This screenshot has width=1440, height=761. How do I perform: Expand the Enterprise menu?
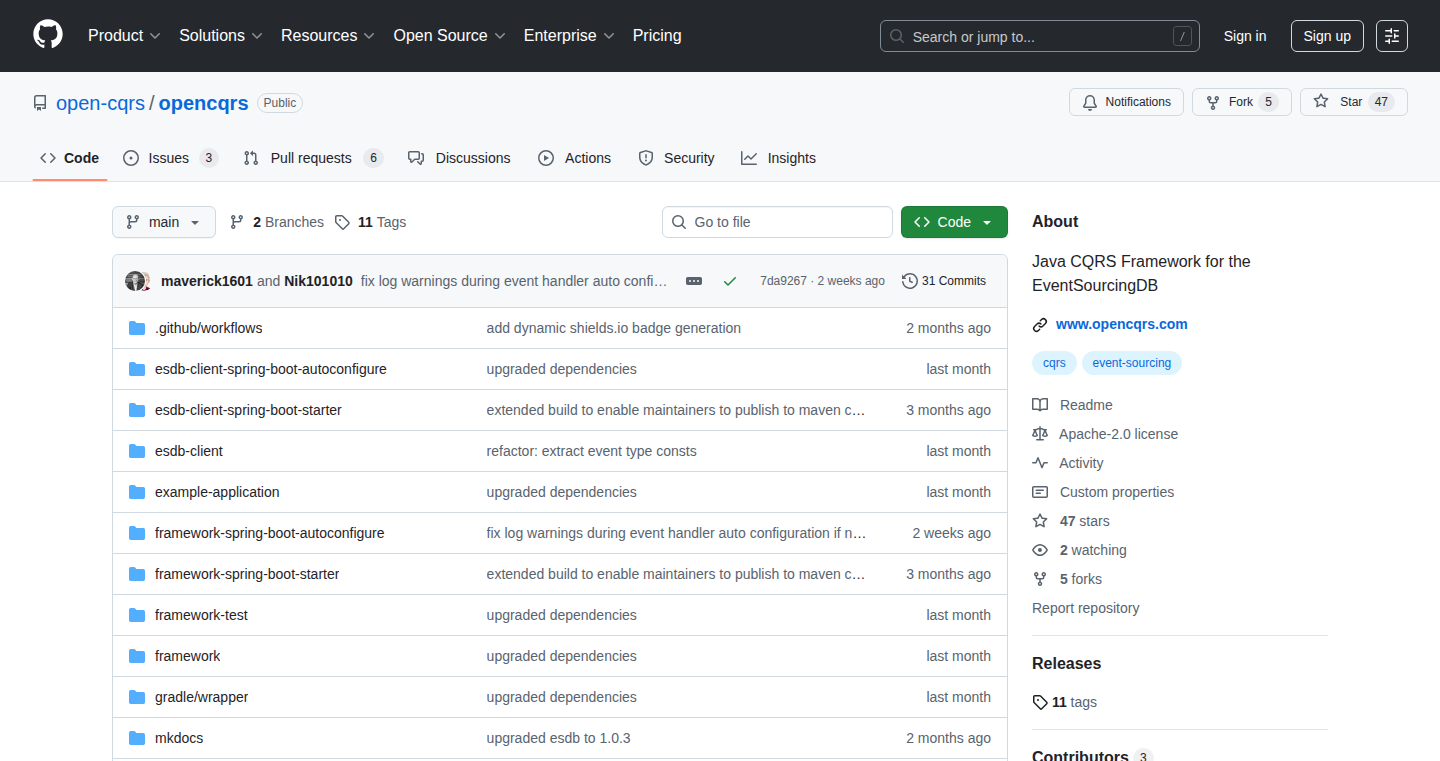569,35
